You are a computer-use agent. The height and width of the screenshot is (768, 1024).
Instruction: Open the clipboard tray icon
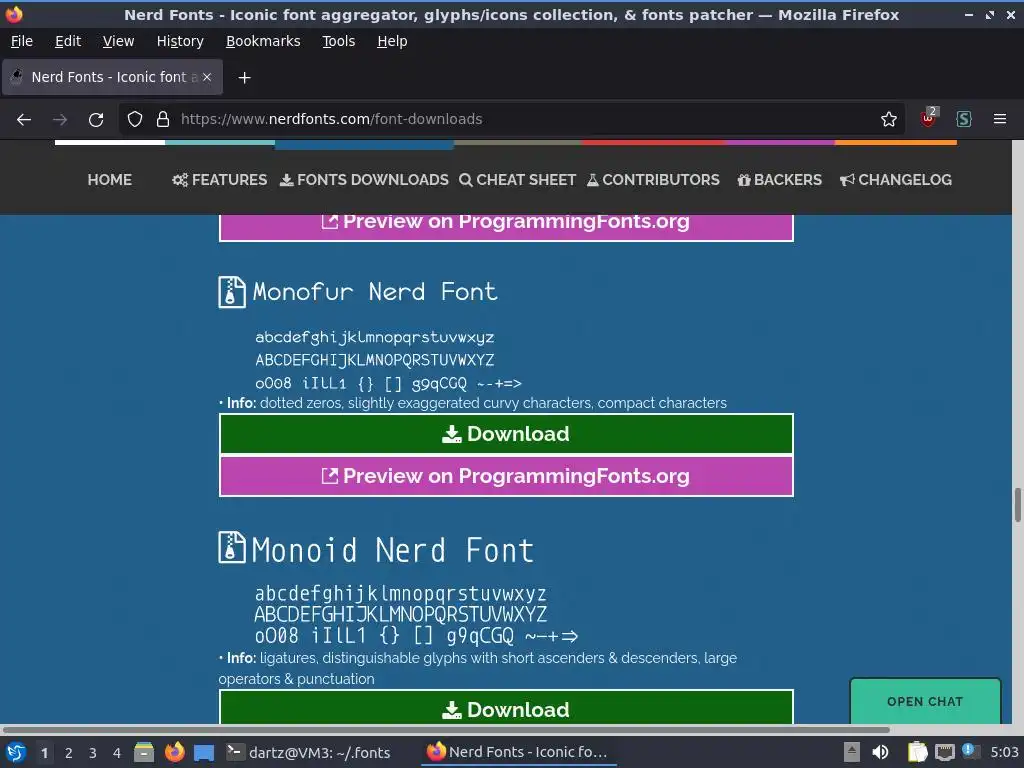click(917, 752)
